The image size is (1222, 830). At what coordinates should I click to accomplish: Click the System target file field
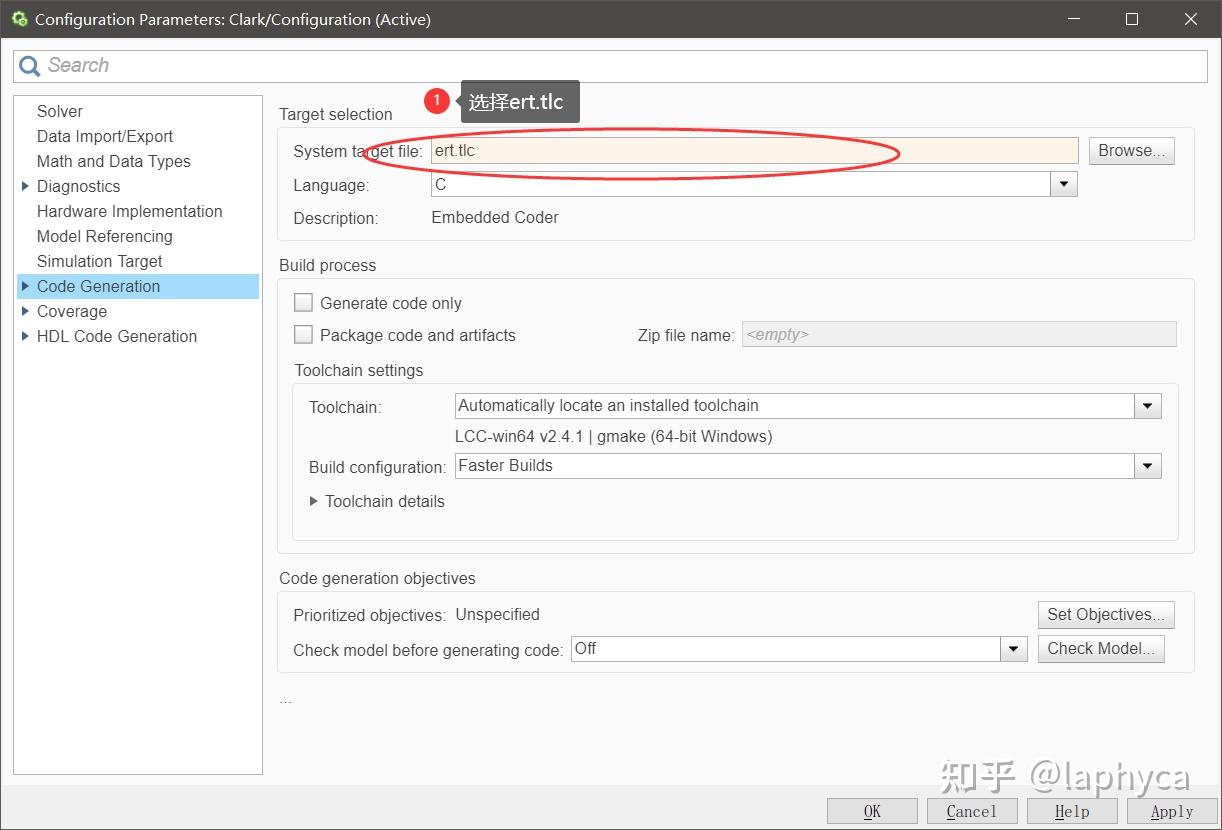coord(755,151)
